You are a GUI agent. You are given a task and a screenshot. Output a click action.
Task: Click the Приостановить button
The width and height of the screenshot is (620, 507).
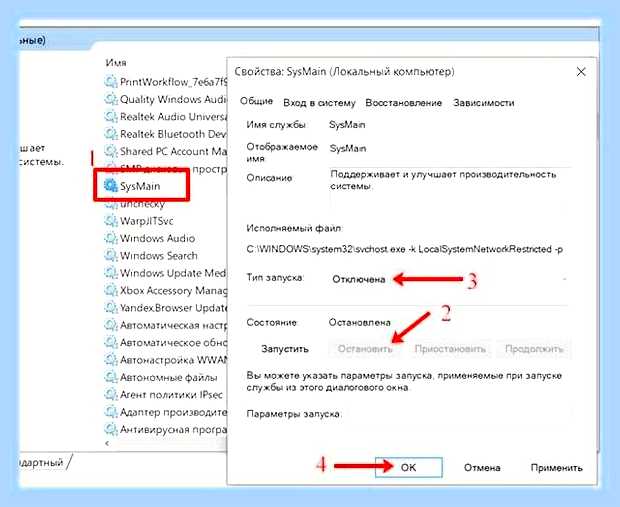pyautogui.click(x=450, y=349)
